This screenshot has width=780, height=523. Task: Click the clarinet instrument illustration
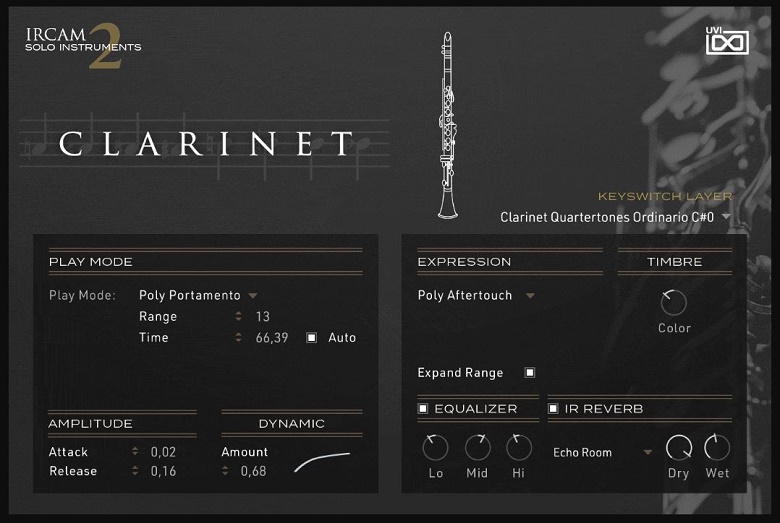pyautogui.click(x=448, y=125)
